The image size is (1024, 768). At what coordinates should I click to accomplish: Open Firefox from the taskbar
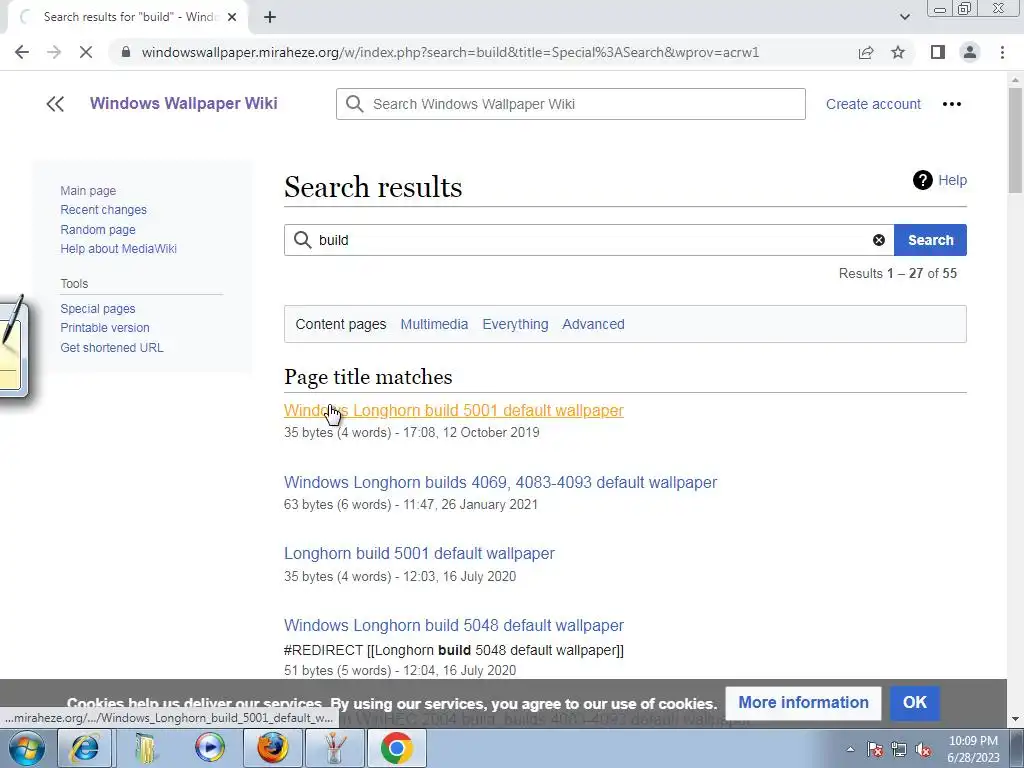[272, 748]
